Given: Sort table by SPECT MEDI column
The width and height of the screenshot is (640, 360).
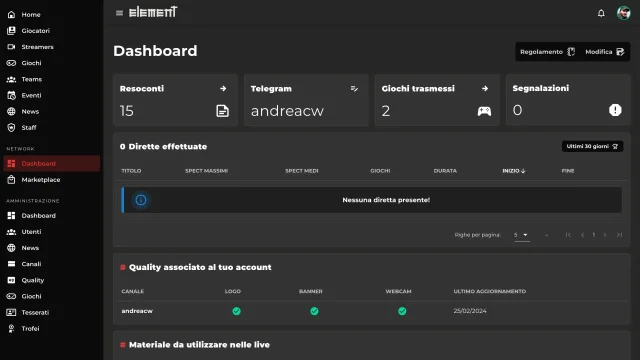Looking at the screenshot, I should (302, 171).
